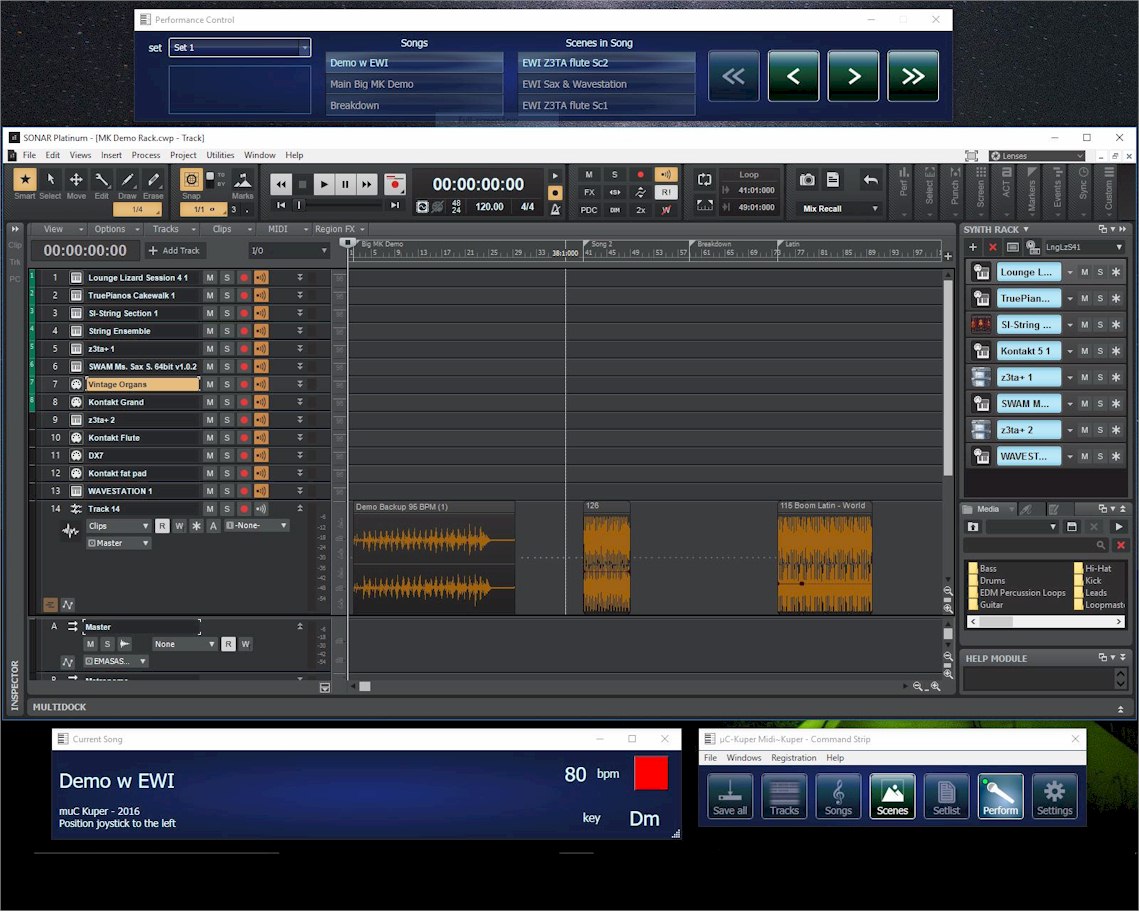Choose the Erase tool
Screen dimensions: 1140x912
153,180
